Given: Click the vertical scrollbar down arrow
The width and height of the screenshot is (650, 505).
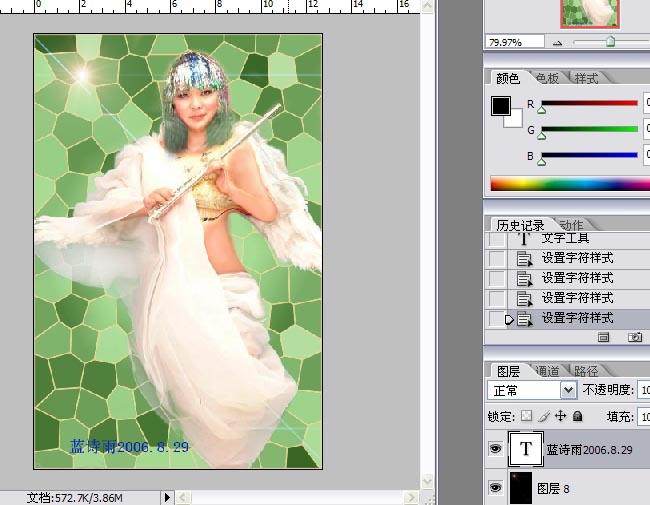Looking at the screenshot, I should [x=427, y=481].
